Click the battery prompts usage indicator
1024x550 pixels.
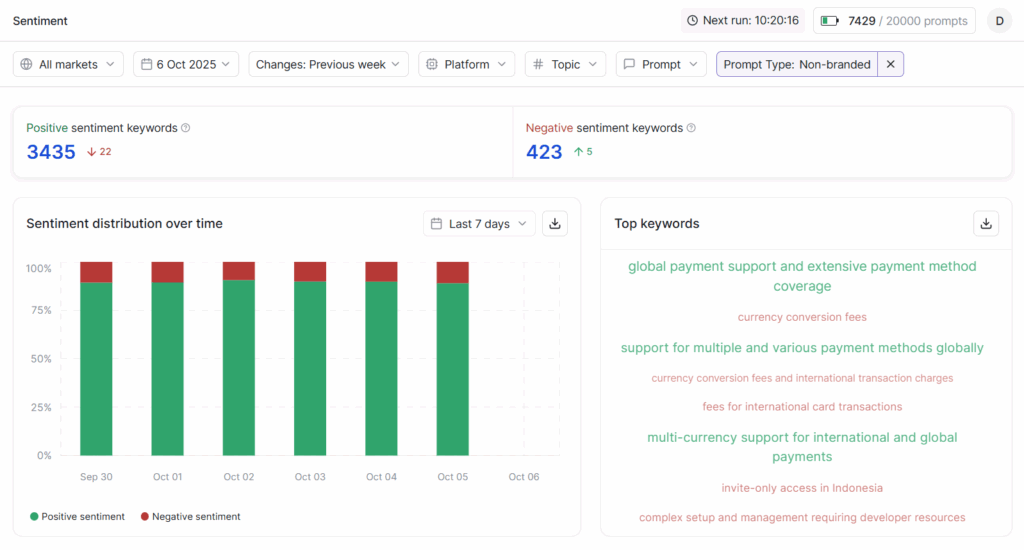pos(894,21)
